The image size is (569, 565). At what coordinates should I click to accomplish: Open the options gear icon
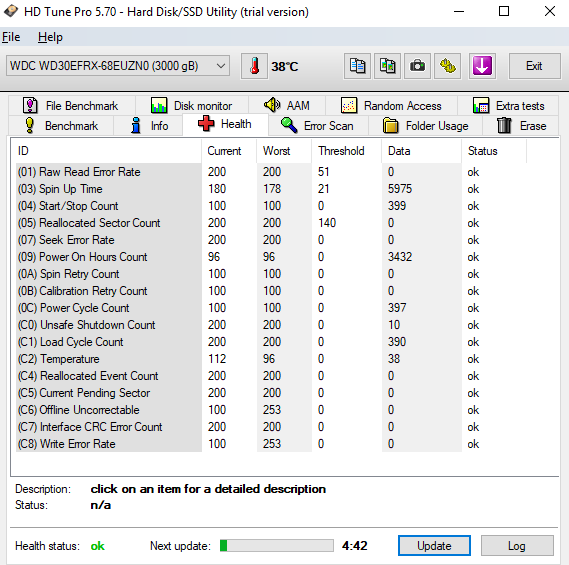pos(448,66)
